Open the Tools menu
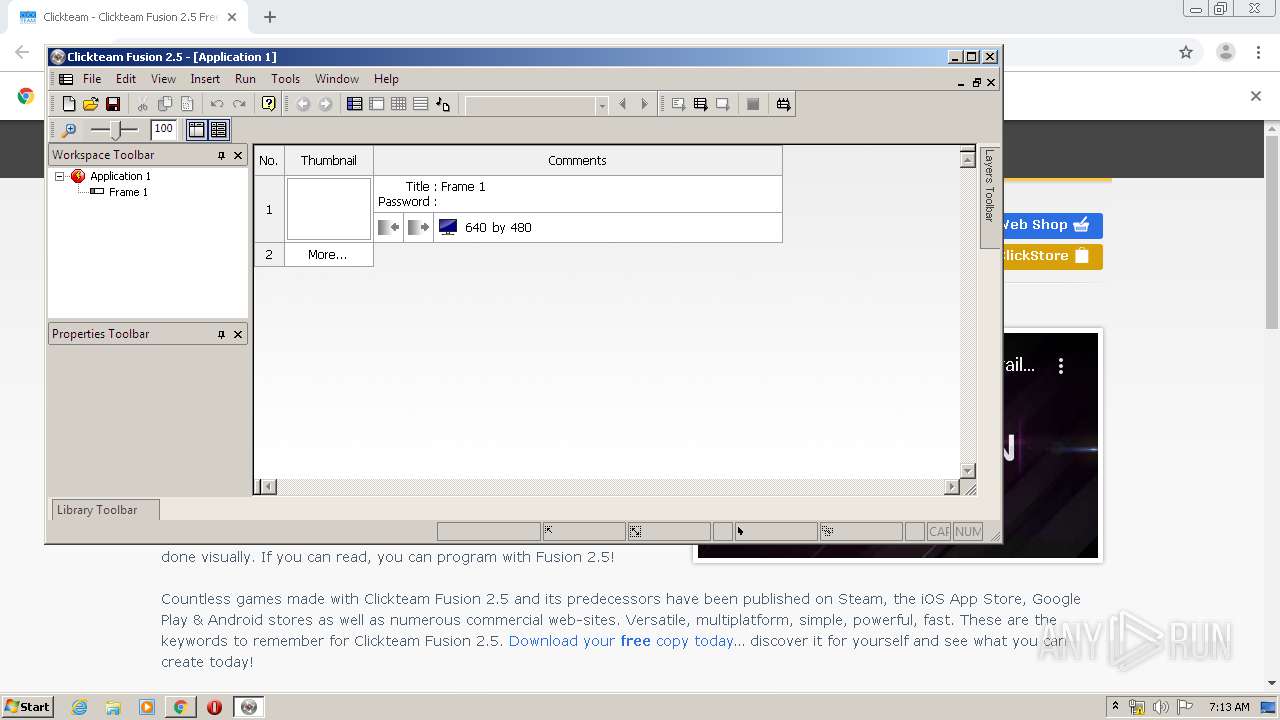The height and width of the screenshot is (720, 1280). click(285, 79)
